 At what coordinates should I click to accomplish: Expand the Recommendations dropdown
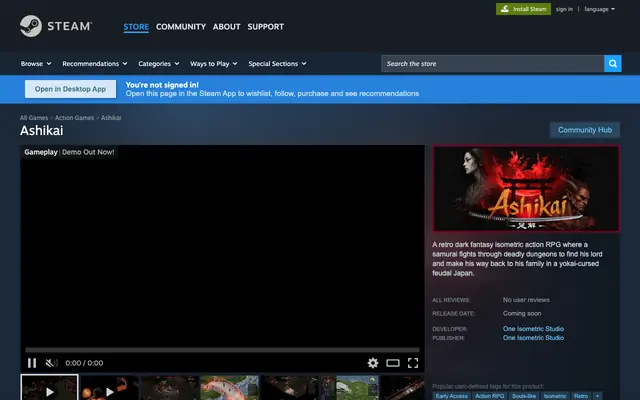(95, 64)
